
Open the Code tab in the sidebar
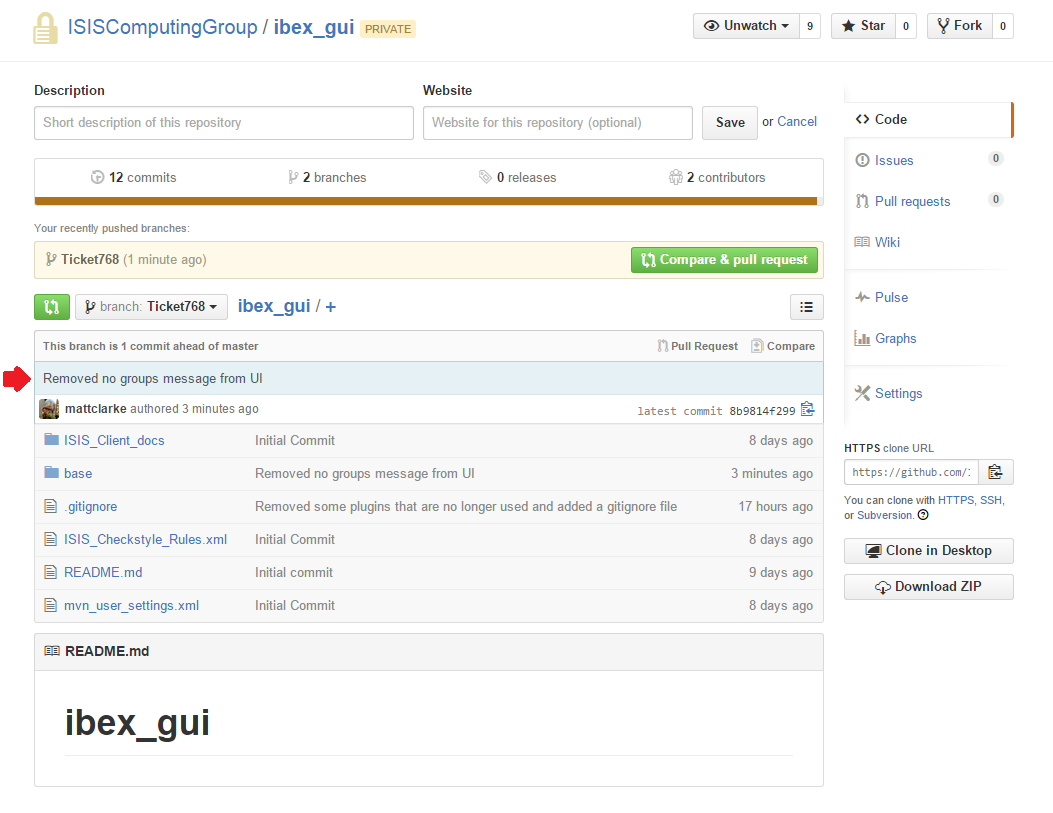coord(927,119)
